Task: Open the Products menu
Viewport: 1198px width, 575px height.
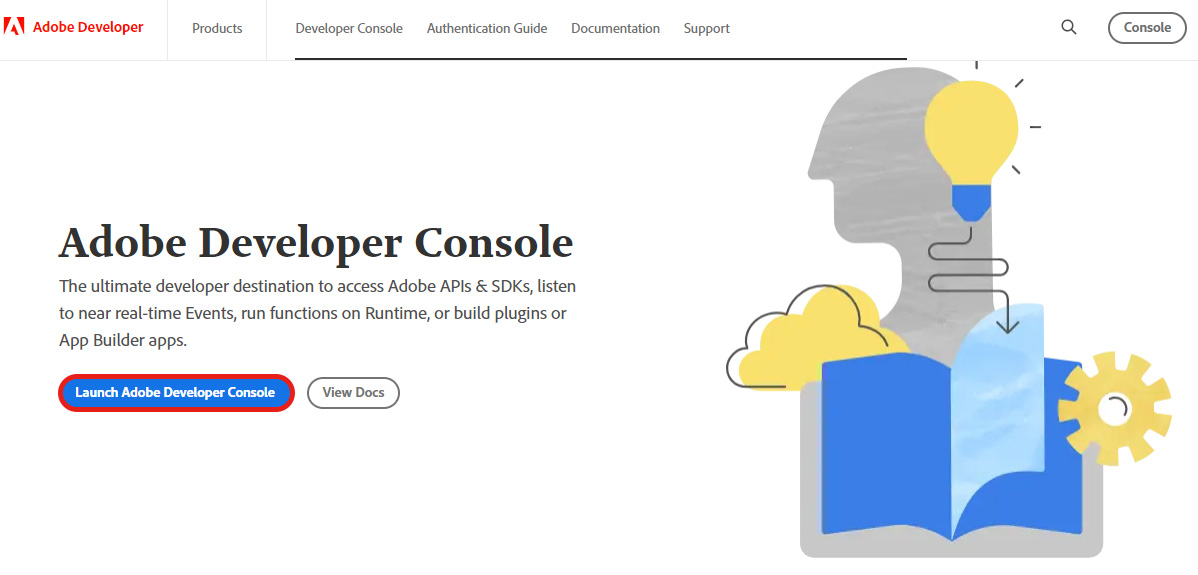Action: (217, 28)
